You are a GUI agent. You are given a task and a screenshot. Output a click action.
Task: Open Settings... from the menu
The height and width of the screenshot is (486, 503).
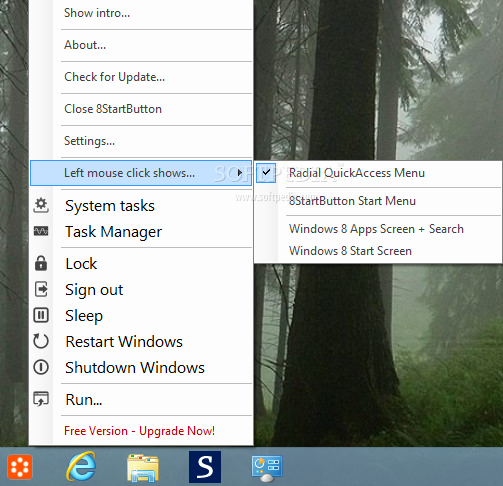click(x=89, y=141)
